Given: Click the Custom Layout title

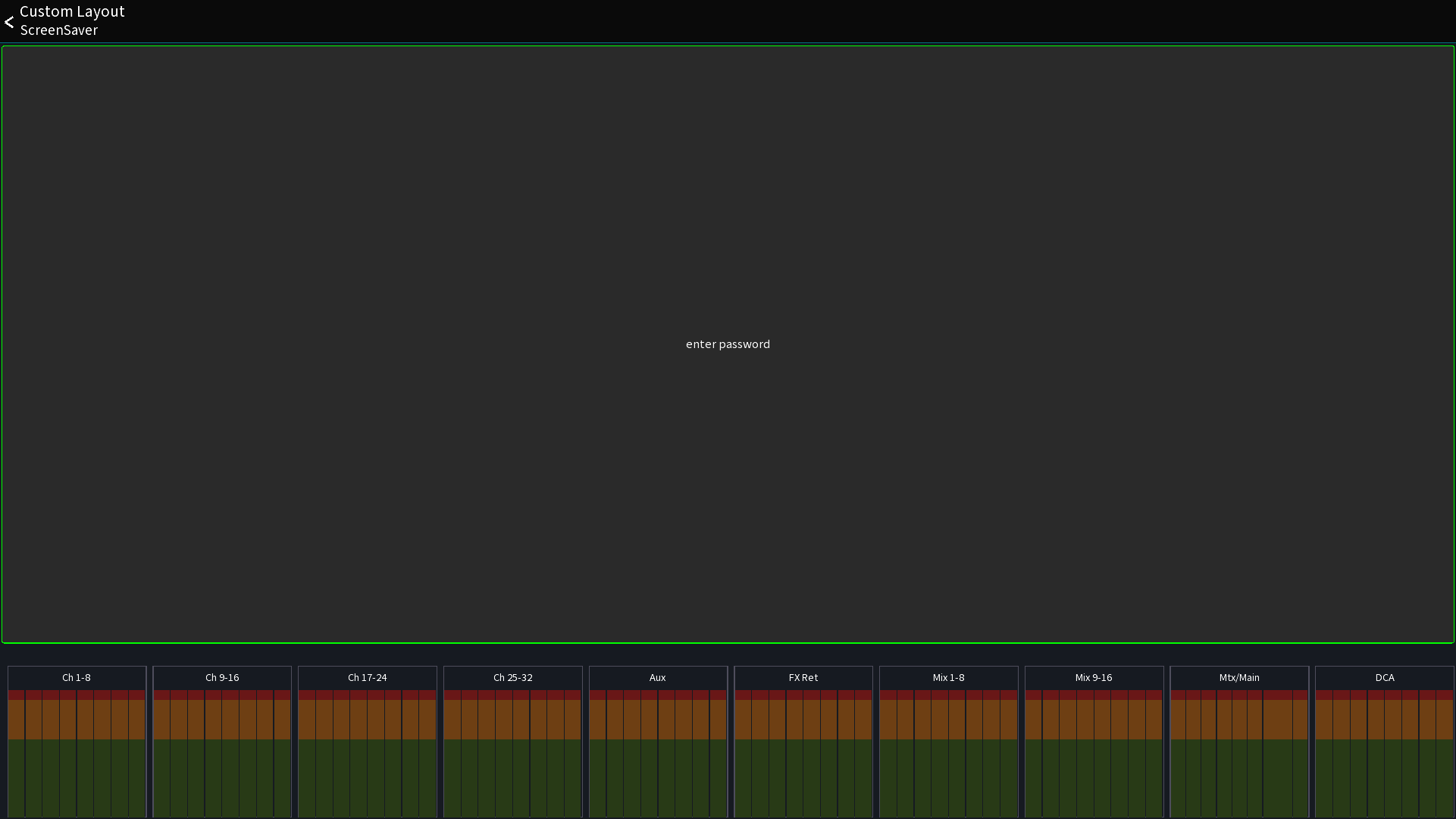Looking at the screenshot, I should pyautogui.click(x=72, y=11).
